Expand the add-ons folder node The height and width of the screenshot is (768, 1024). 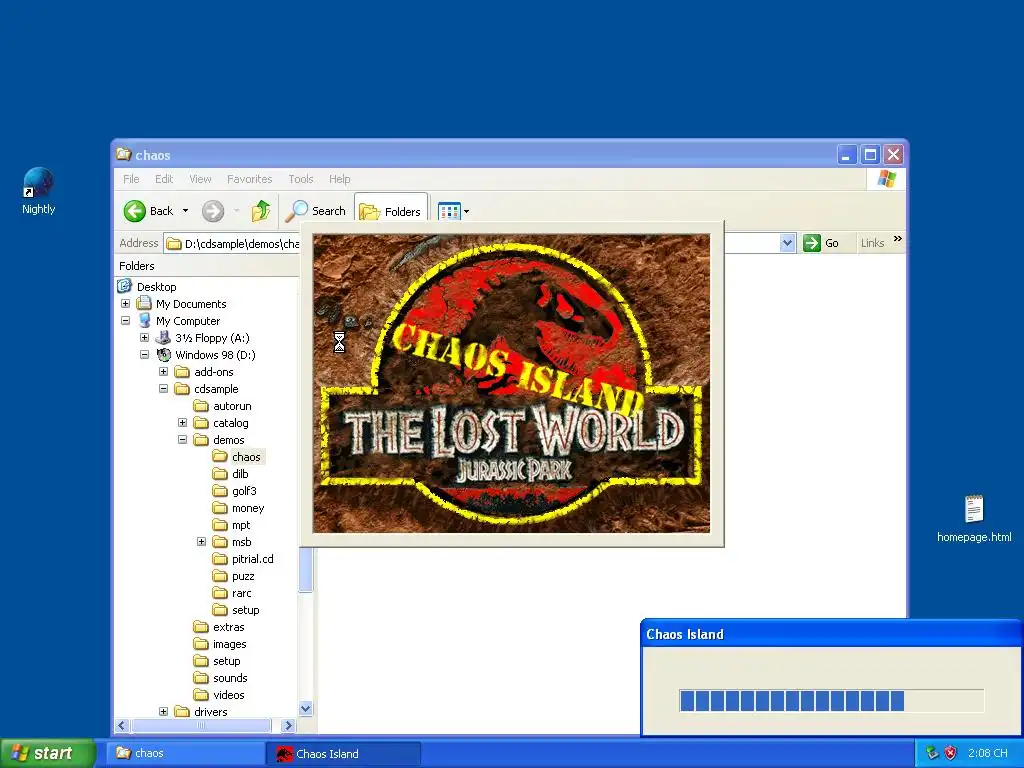(163, 372)
